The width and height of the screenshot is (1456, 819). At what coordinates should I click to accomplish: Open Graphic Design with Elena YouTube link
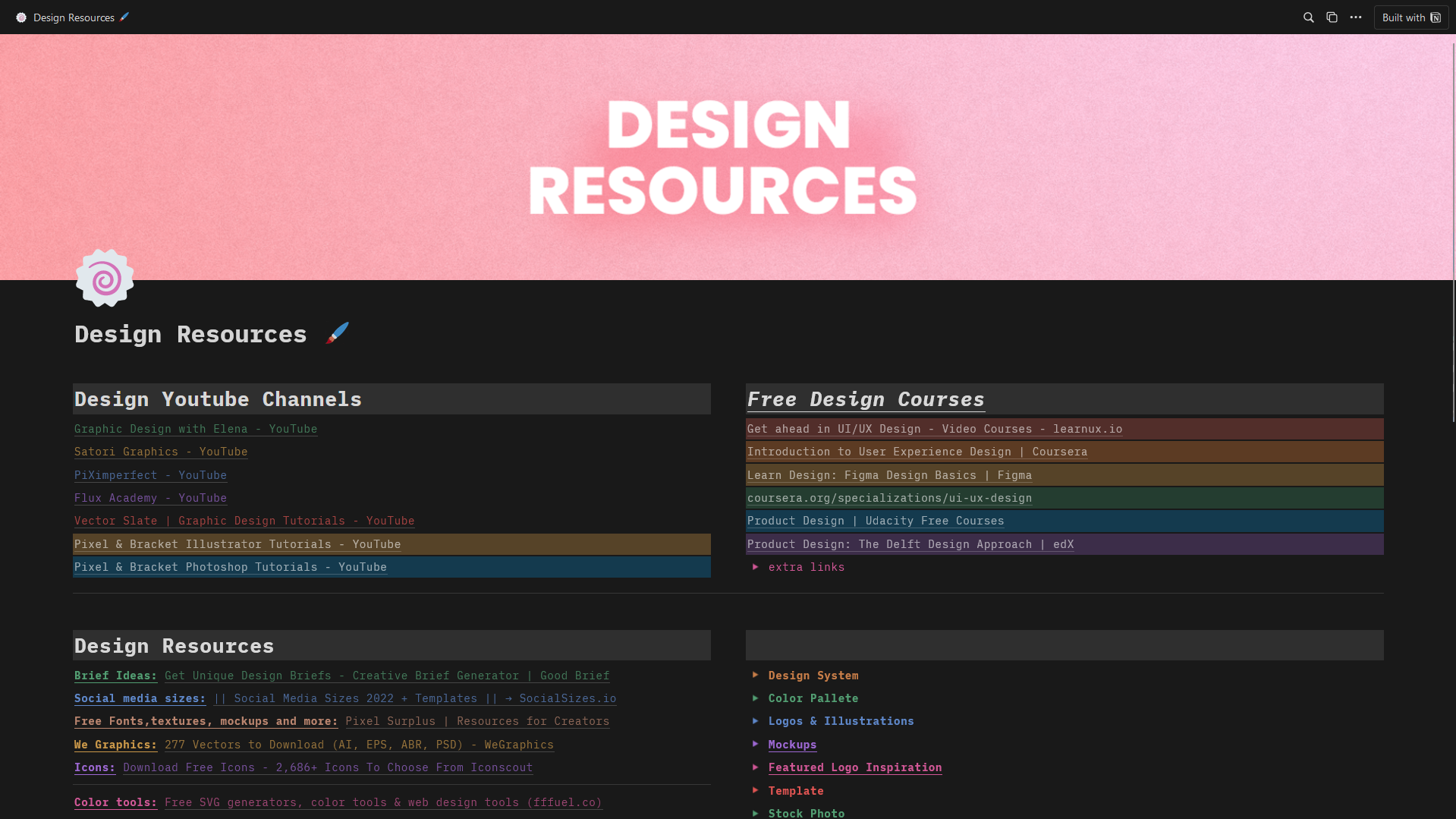pyautogui.click(x=196, y=429)
